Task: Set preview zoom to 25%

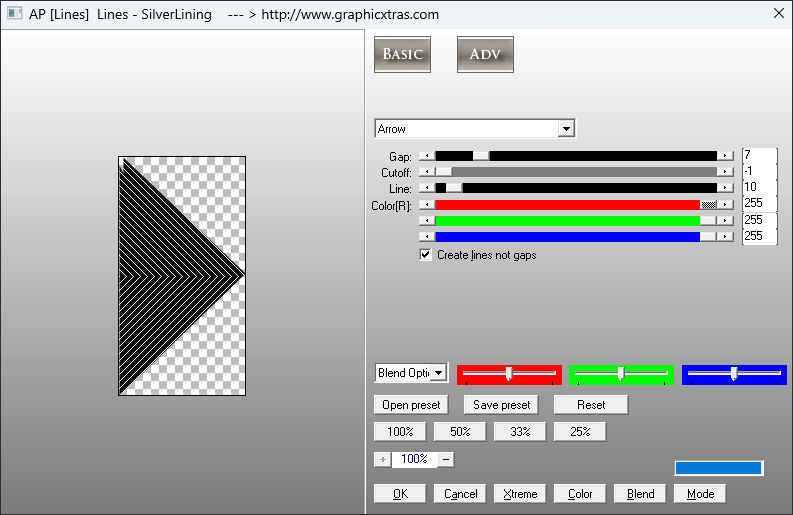Action: (580, 432)
